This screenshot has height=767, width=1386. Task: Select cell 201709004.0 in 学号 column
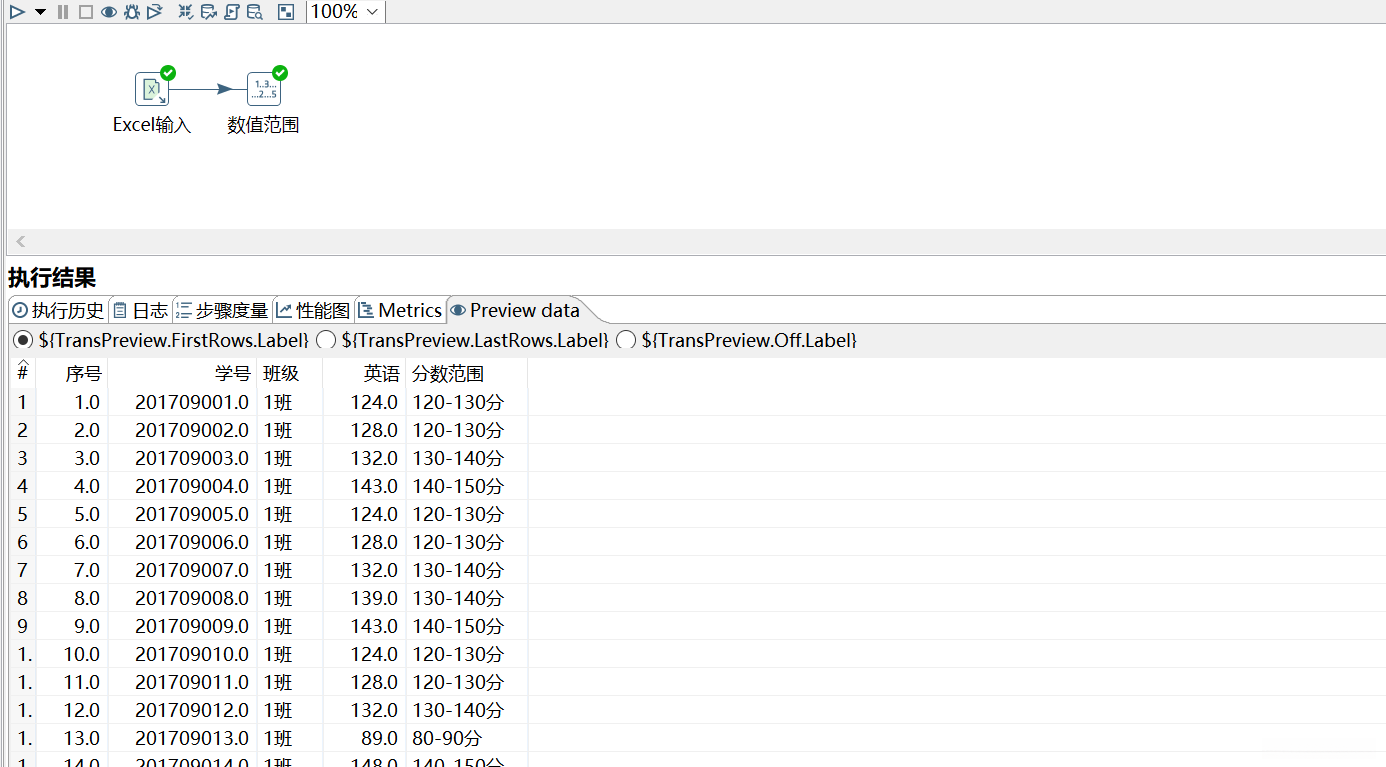[182, 486]
